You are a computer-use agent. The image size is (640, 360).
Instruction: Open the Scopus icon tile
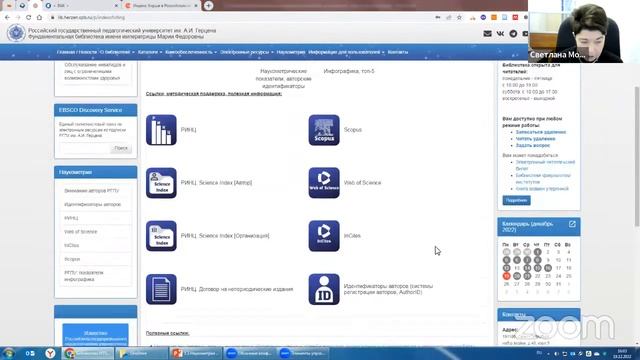click(x=324, y=130)
